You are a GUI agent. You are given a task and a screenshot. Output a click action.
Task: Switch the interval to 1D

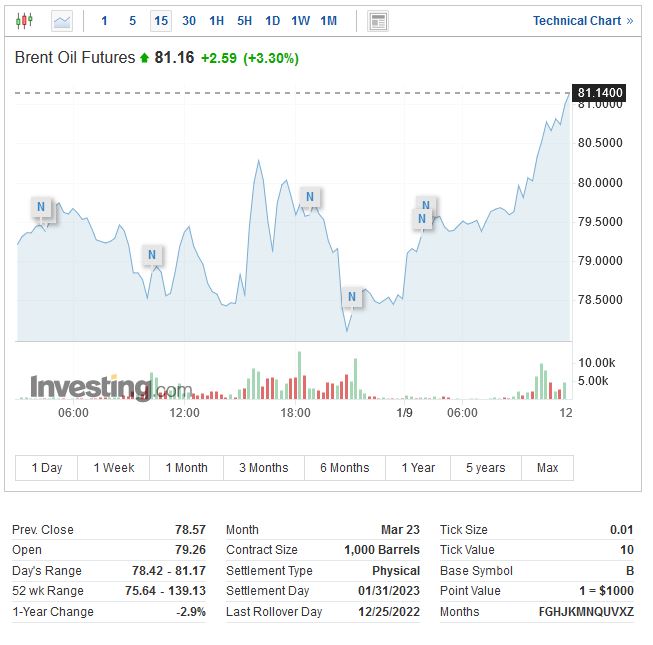coord(272,20)
